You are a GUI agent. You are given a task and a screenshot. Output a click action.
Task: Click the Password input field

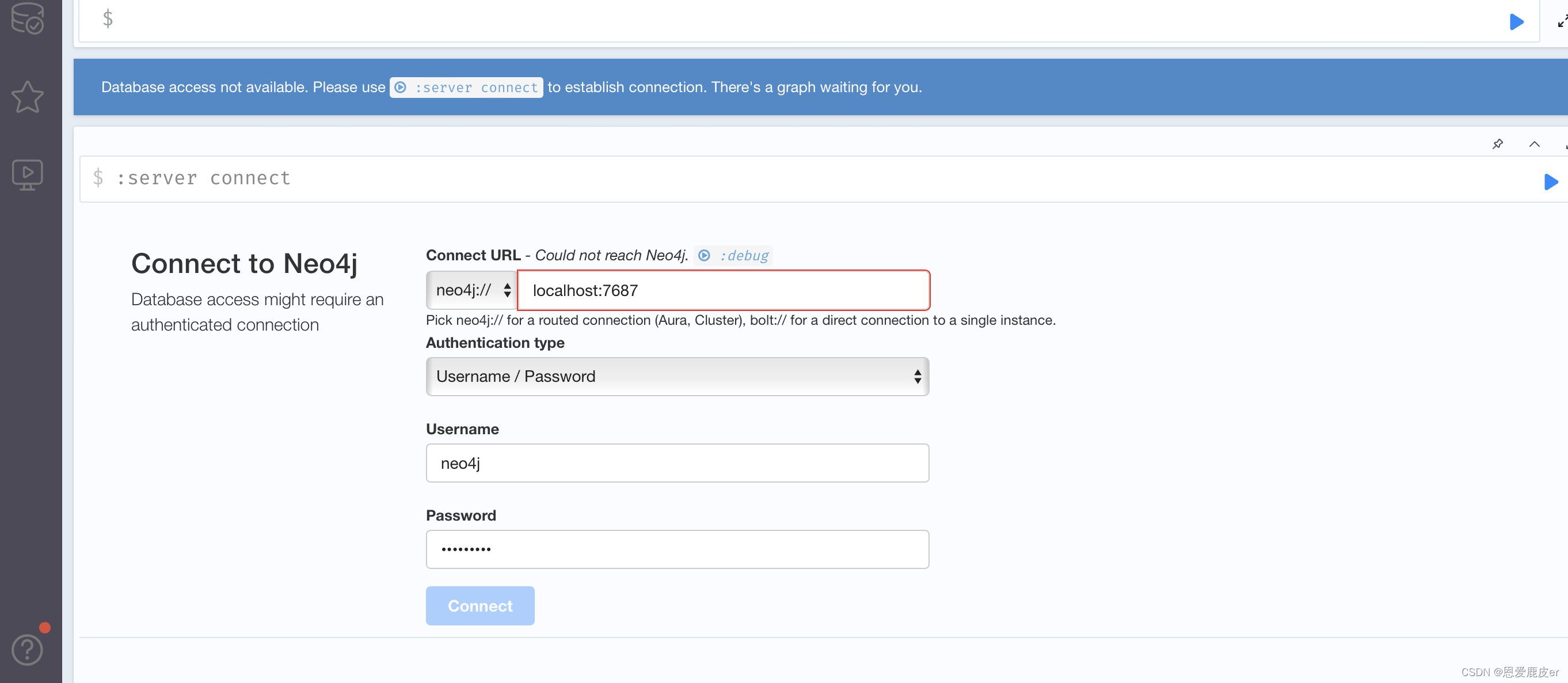(x=678, y=550)
